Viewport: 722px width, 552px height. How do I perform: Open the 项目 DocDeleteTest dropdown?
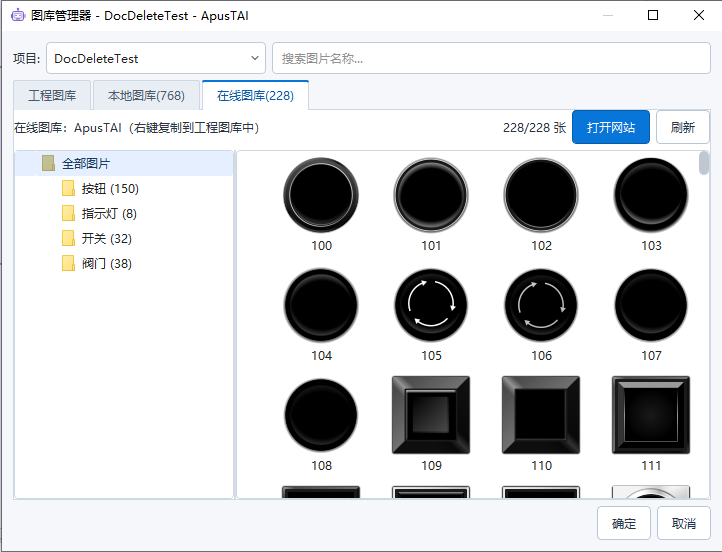(156, 58)
